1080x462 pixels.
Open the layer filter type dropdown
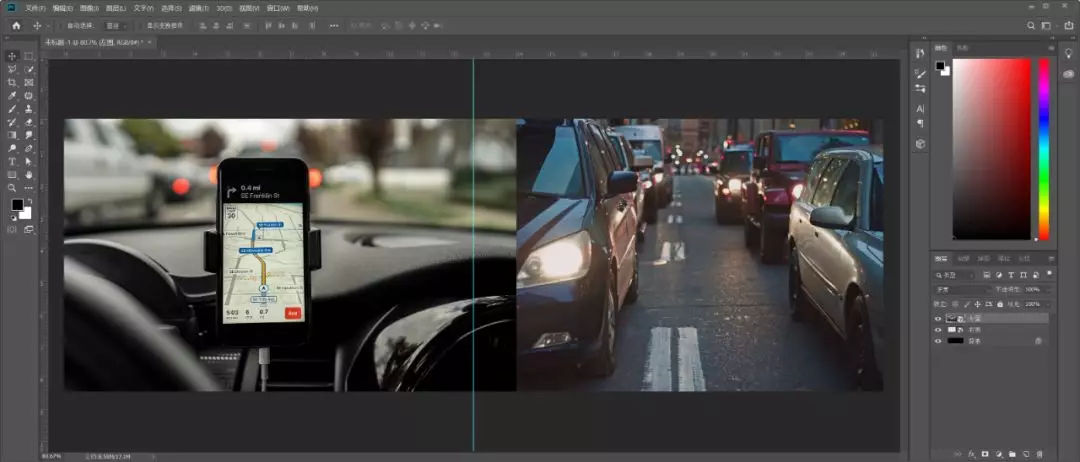[x=956, y=274]
